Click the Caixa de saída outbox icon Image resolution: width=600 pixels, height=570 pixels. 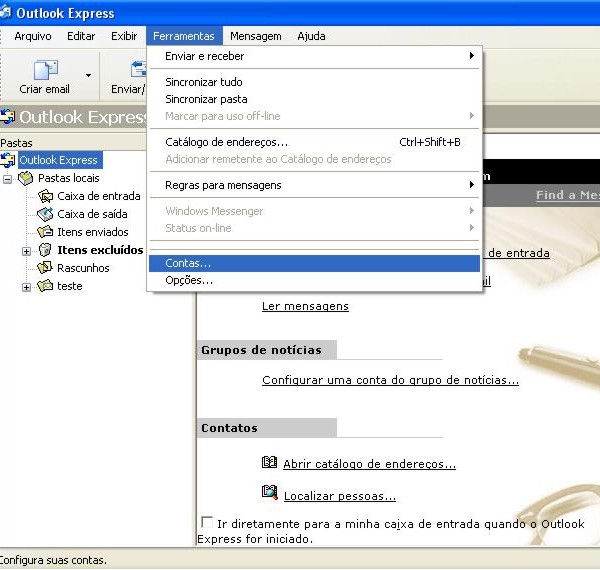coord(45,214)
